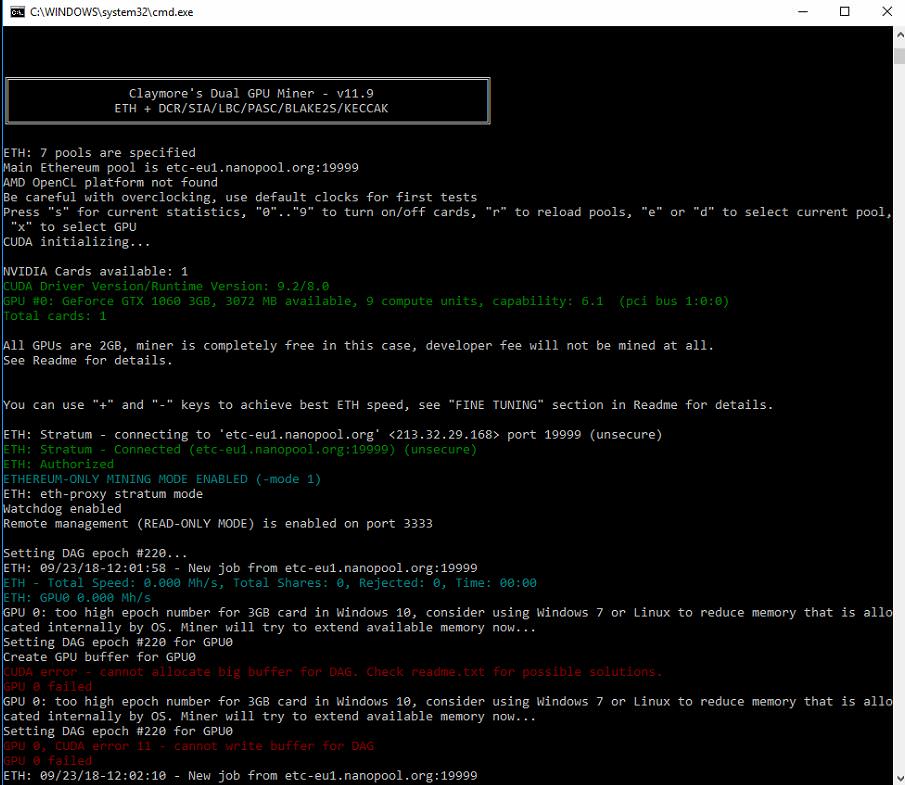Click the "See Readme for details." line
905x785 pixels.
[88, 361]
